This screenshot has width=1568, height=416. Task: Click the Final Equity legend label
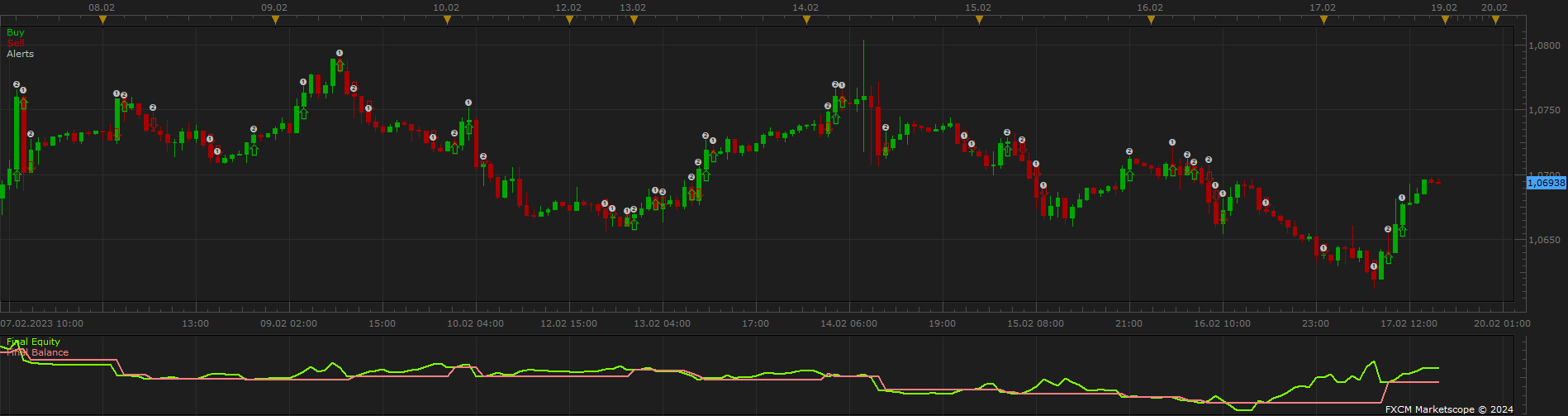click(x=34, y=342)
